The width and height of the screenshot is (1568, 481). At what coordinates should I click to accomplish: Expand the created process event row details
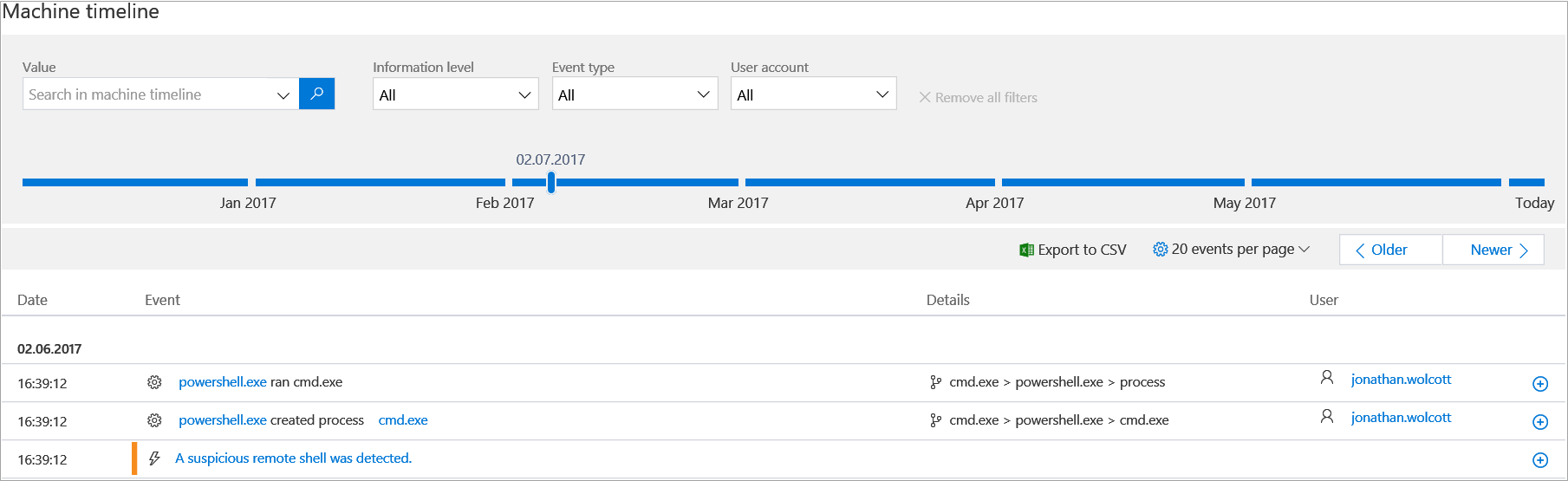(x=1539, y=422)
